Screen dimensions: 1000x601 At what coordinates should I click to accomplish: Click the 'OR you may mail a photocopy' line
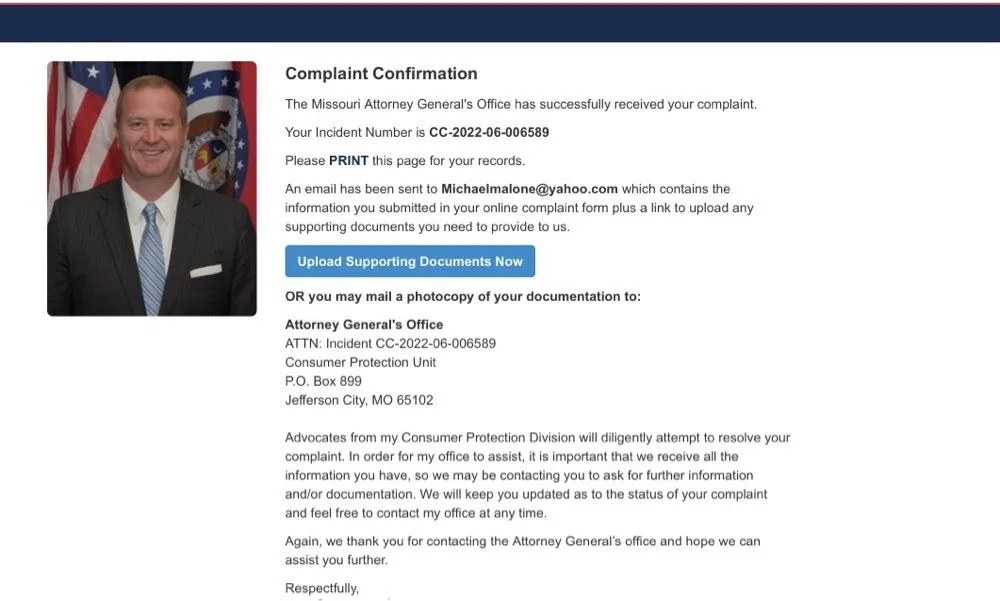(x=463, y=296)
